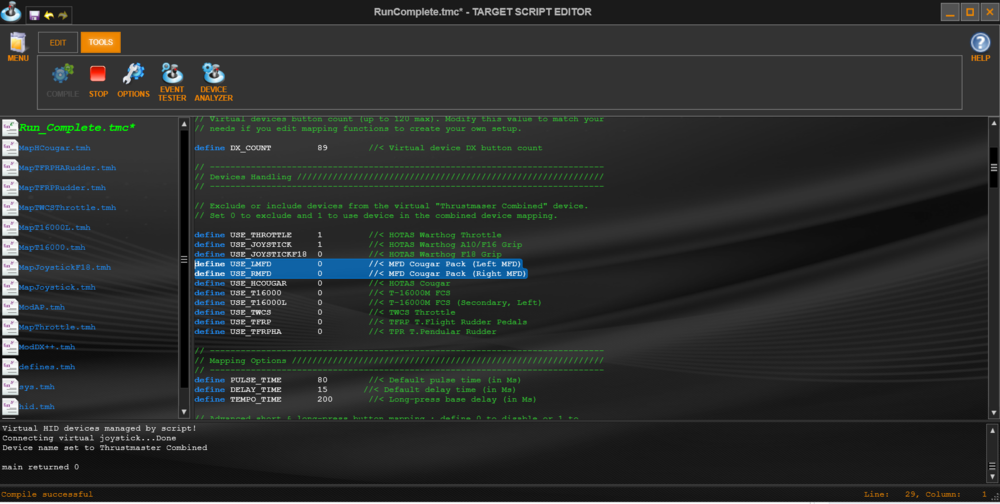Switch to the TOOLS tab
1000x504 pixels.
click(101, 42)
